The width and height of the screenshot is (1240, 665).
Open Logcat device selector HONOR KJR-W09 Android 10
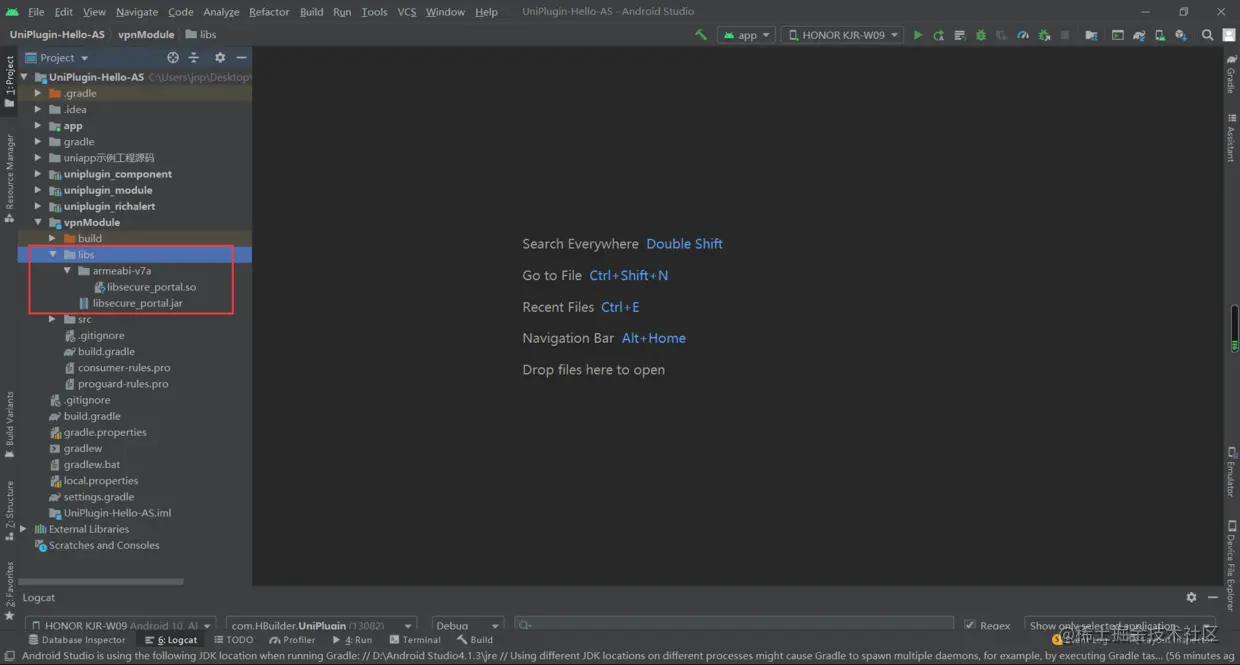pyautogui.click(x=121, y=625)
